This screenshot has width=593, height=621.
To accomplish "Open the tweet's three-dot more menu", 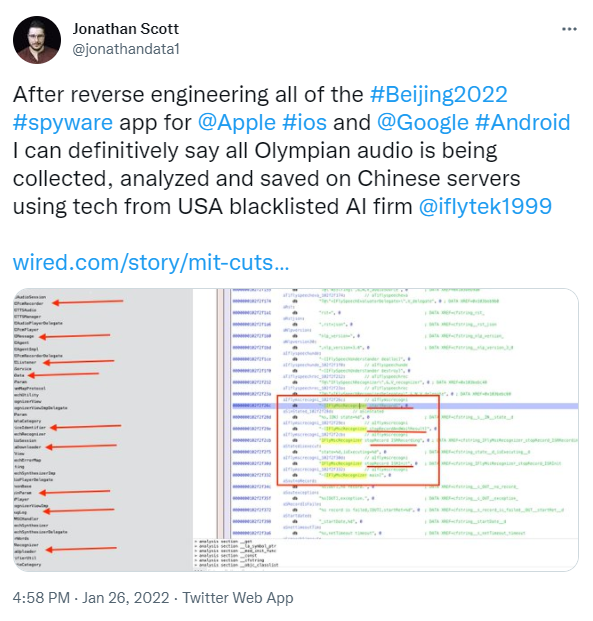I will 569,29.
